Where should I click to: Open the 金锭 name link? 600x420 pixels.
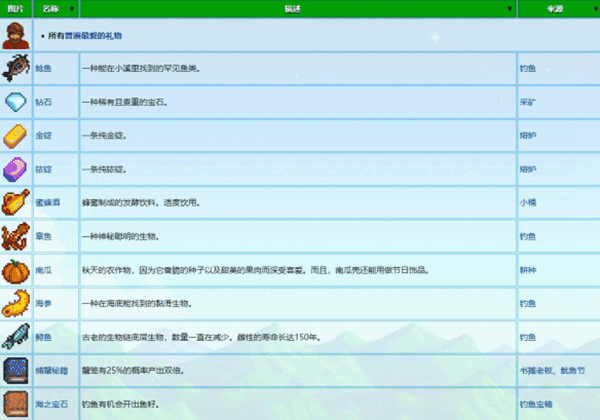click(43, 135)
